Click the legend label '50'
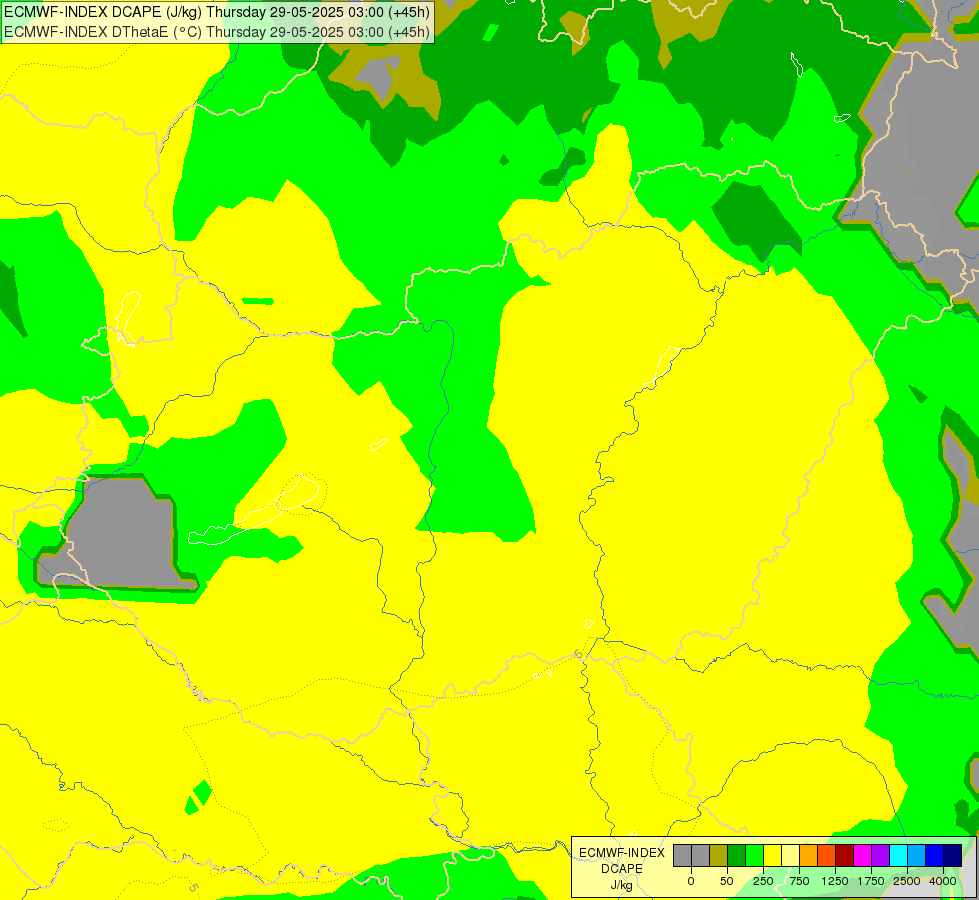Viewport: 979px width, 900px height. [x=727, y=881]
